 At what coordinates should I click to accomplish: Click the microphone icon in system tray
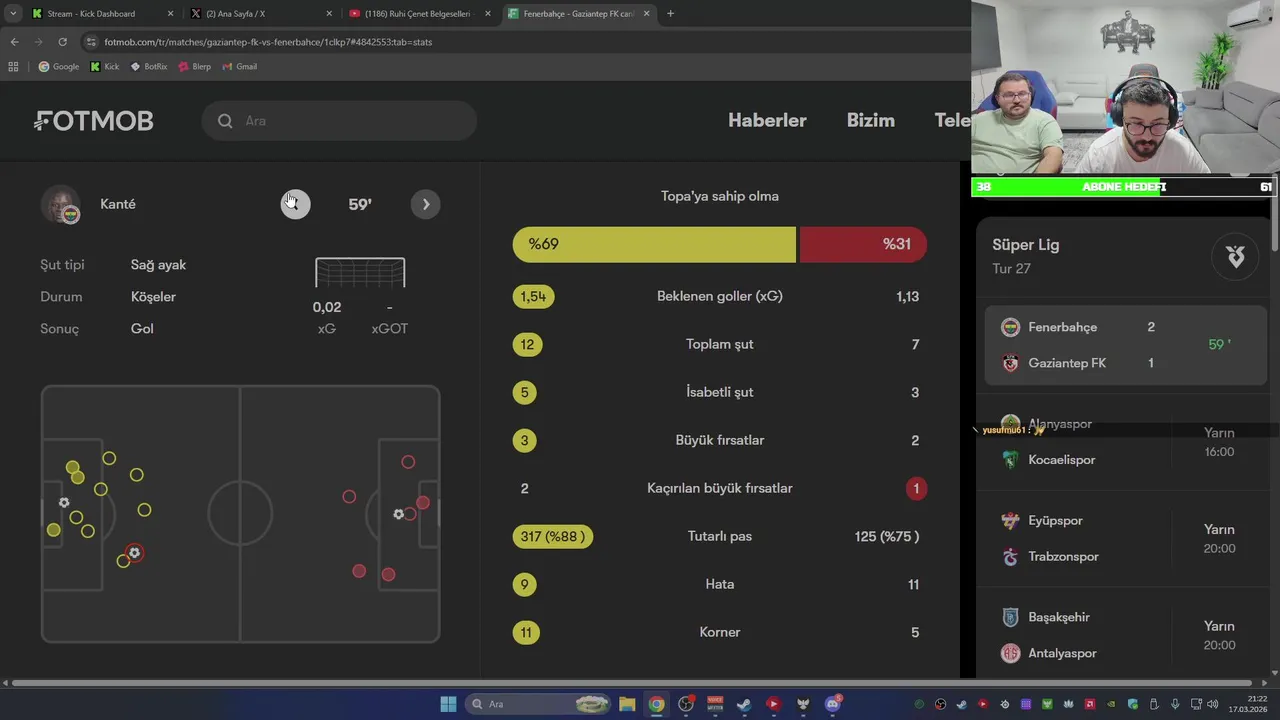click(1176, 704)
